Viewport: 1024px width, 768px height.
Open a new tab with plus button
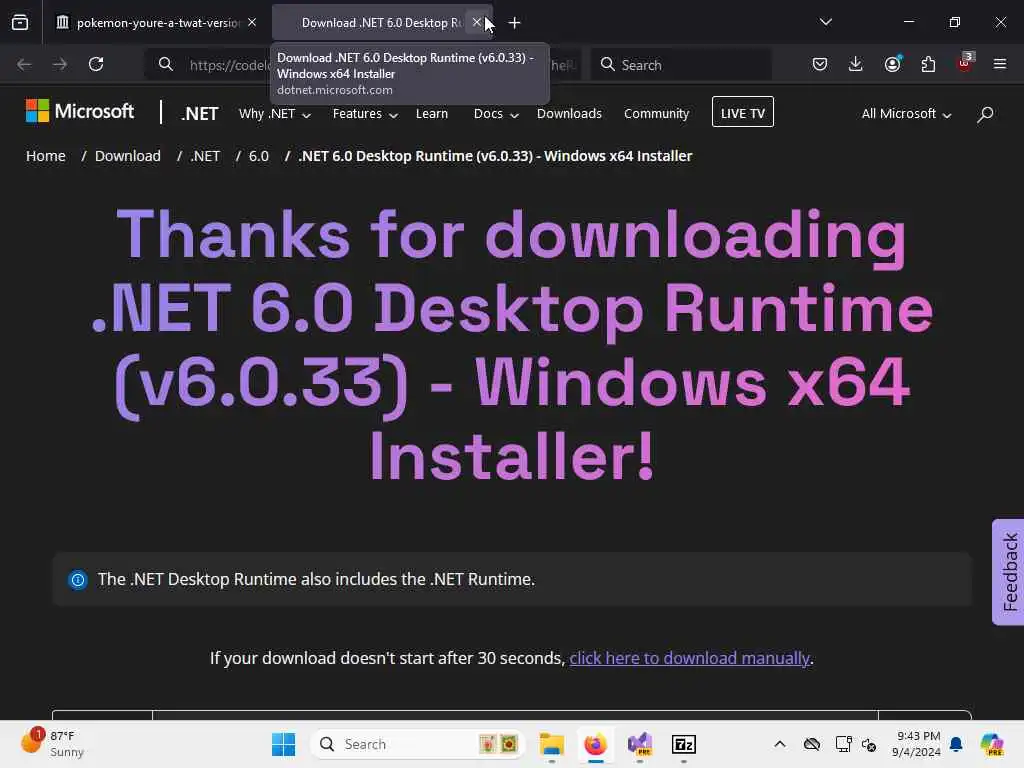(515, 23)
